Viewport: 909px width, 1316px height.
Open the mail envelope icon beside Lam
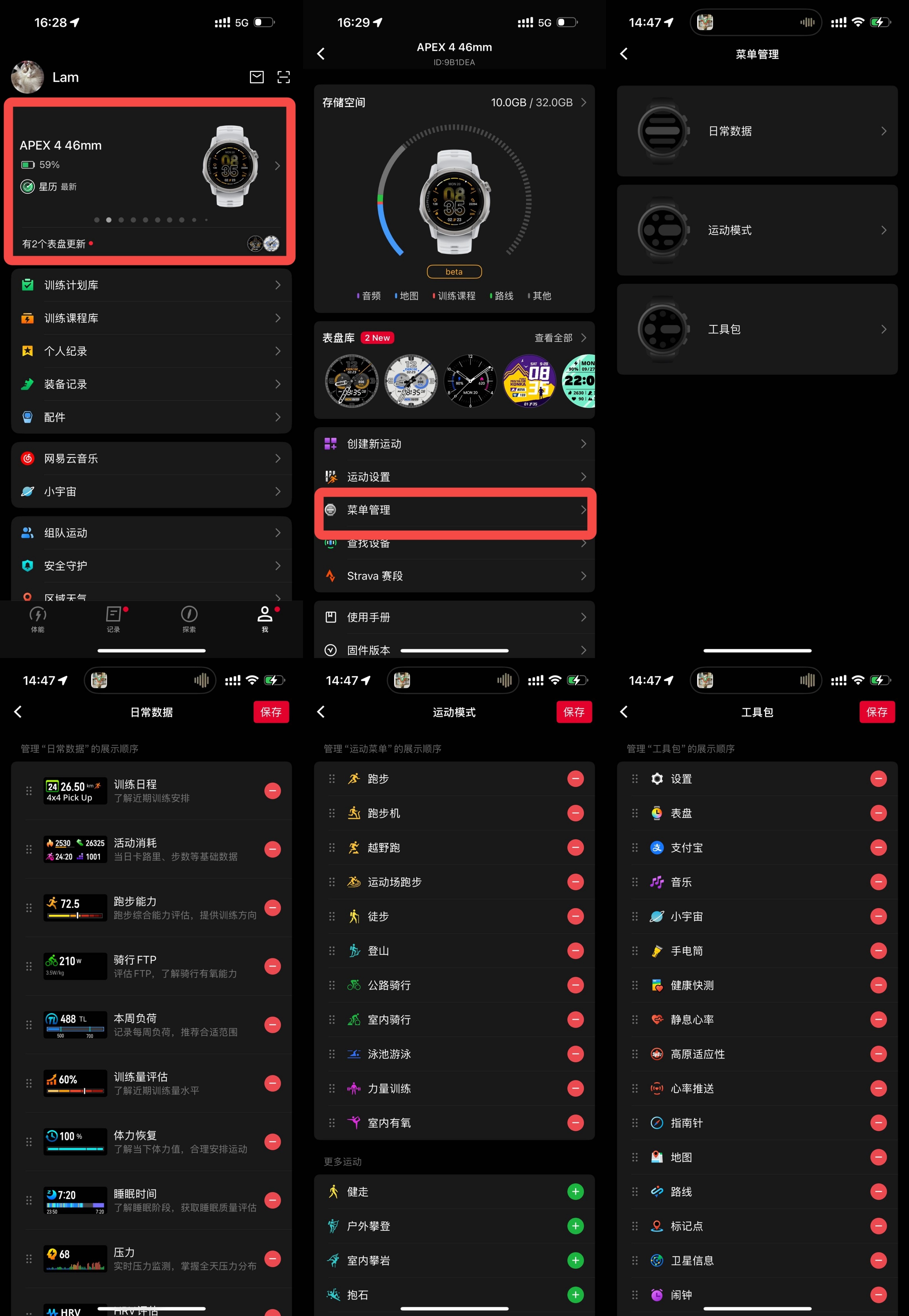click(257, 77)
